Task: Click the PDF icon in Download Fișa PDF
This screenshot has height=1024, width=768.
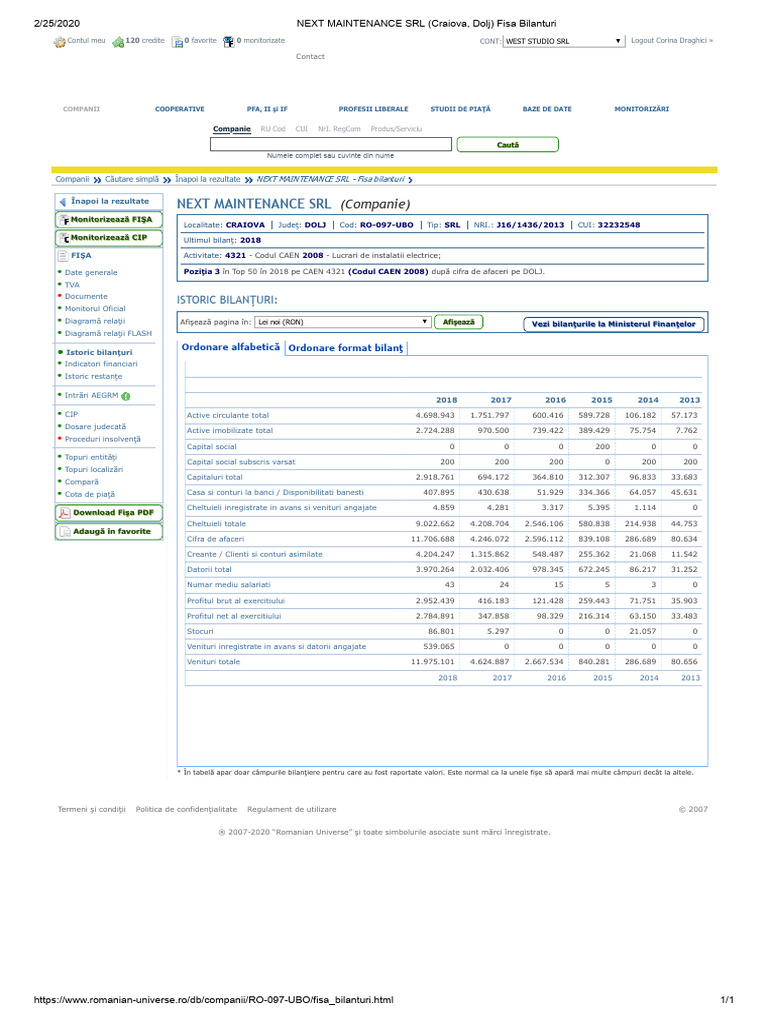Action: tap(64, 513)
